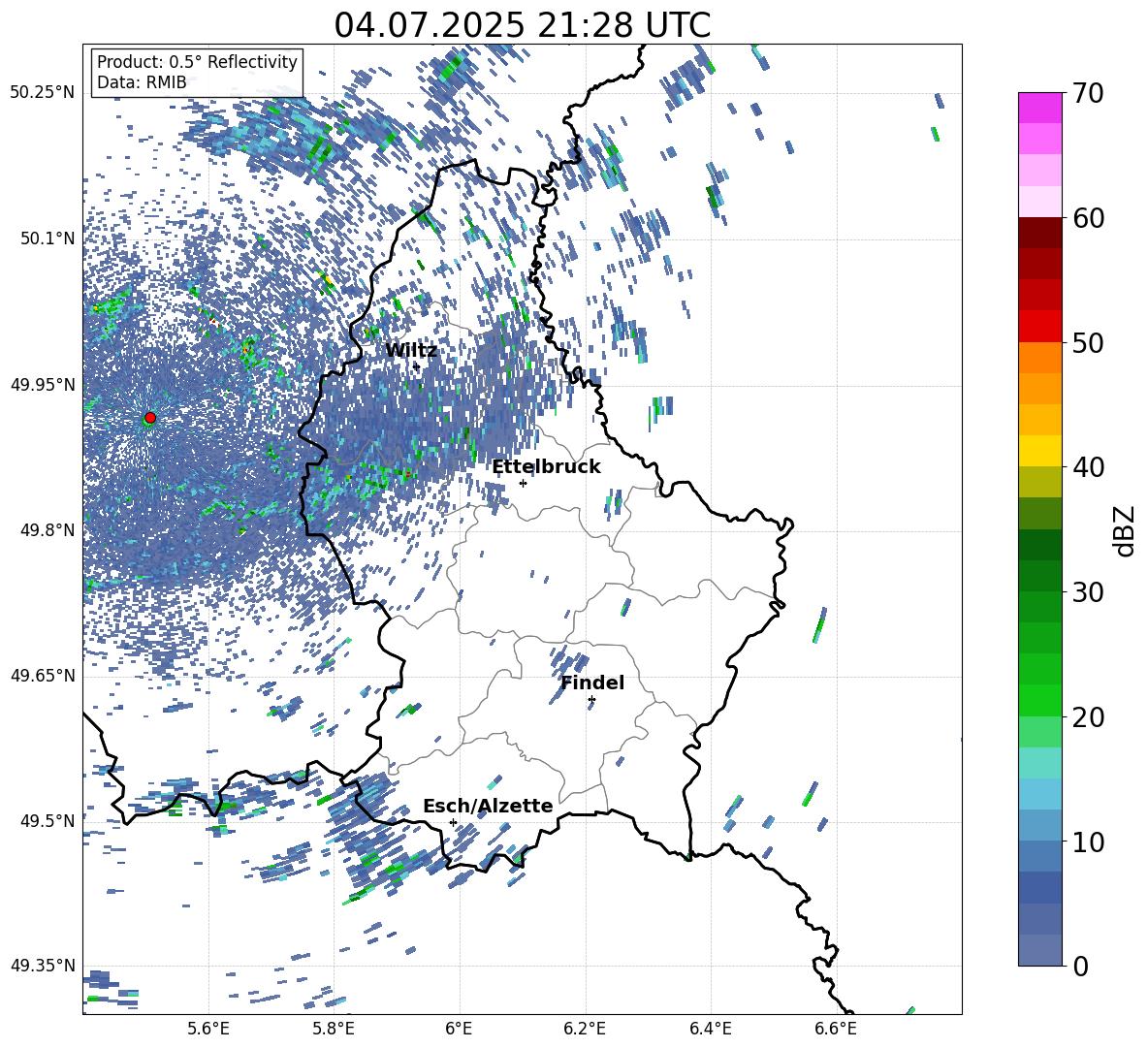The image size is (1148, 1048).
Task: Click the 10 colorbar tick value
Action: 1088,842
